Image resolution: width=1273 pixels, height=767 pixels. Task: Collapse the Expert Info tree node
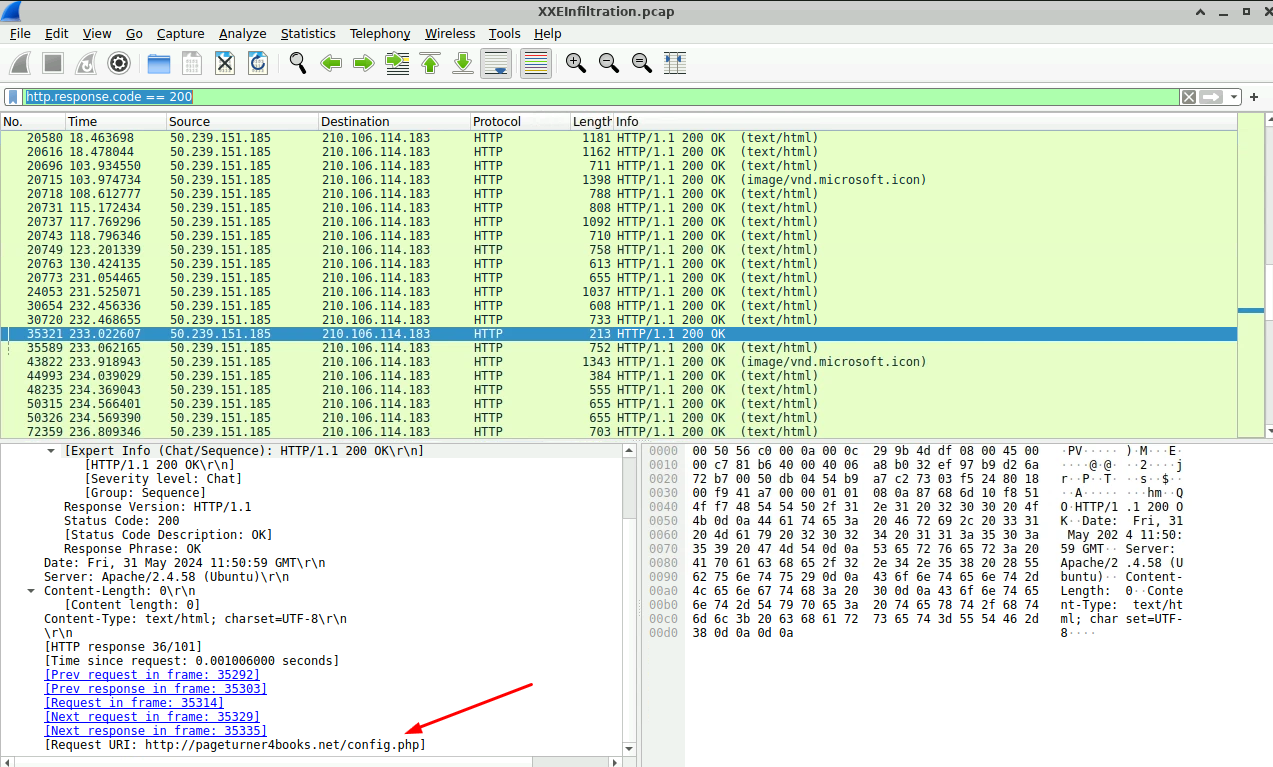[x=52, y=451]
